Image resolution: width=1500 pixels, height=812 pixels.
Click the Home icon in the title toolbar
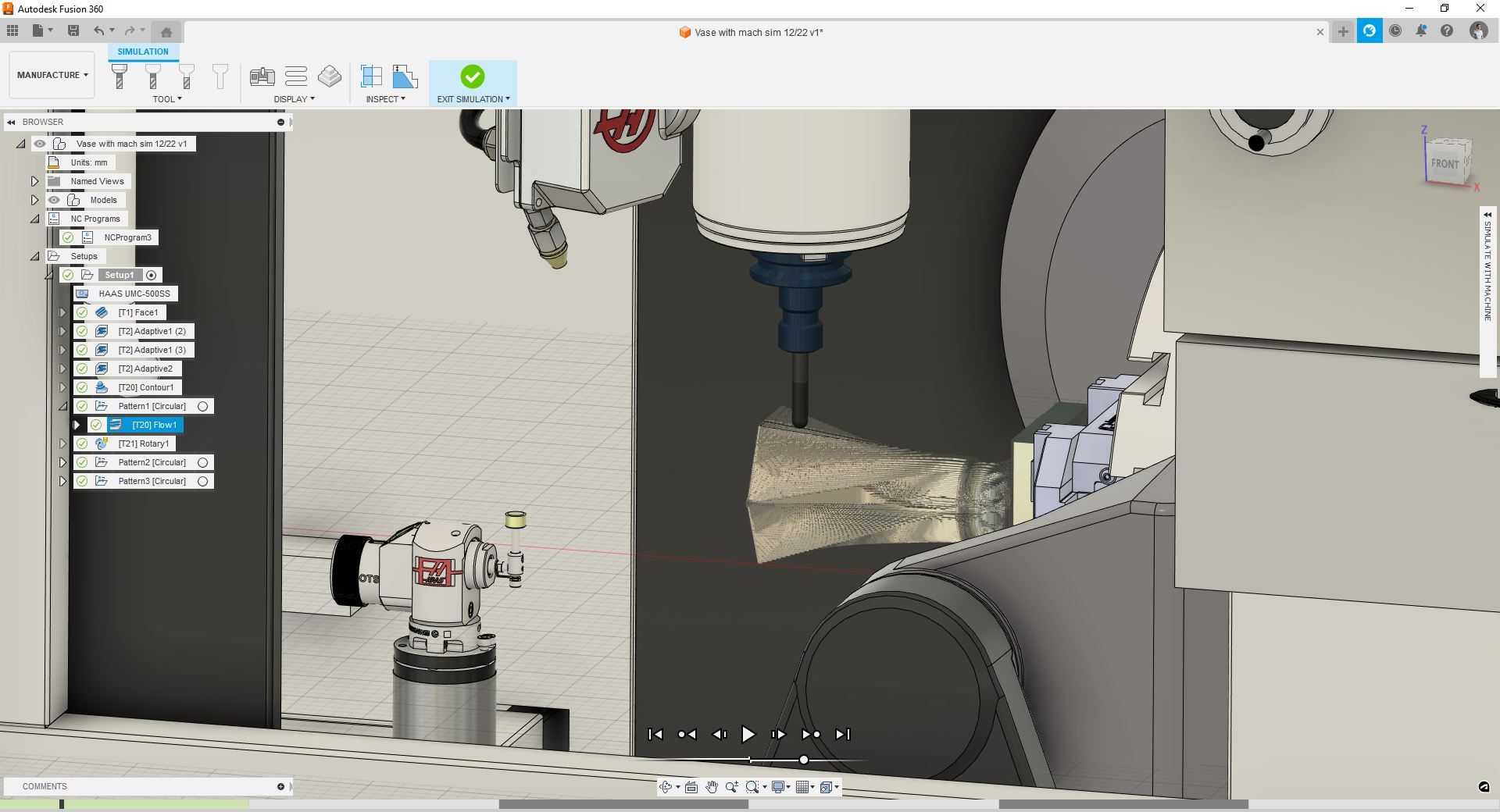point(166,32)
